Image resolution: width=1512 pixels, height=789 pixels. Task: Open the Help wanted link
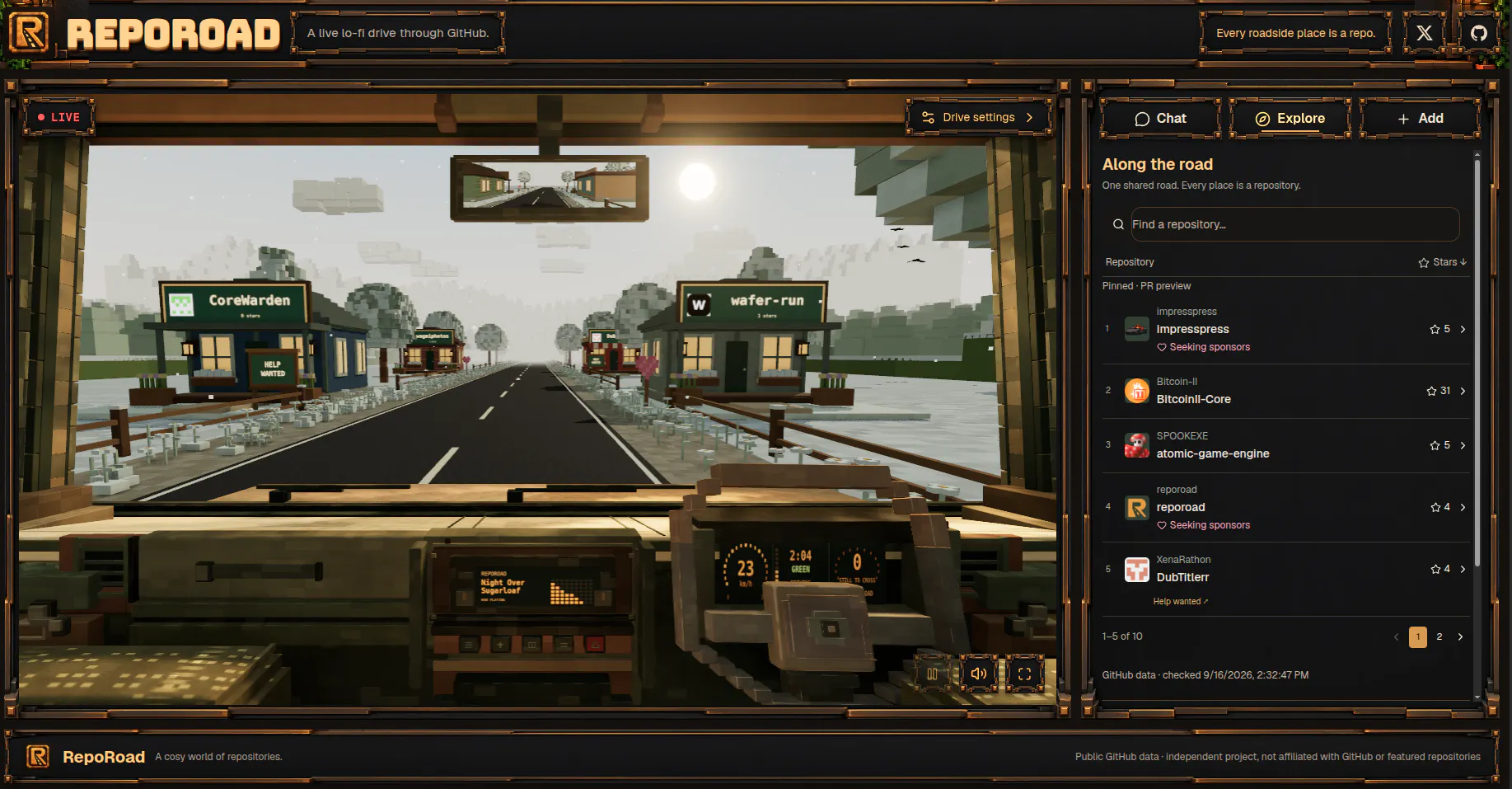click(1181, 601)
